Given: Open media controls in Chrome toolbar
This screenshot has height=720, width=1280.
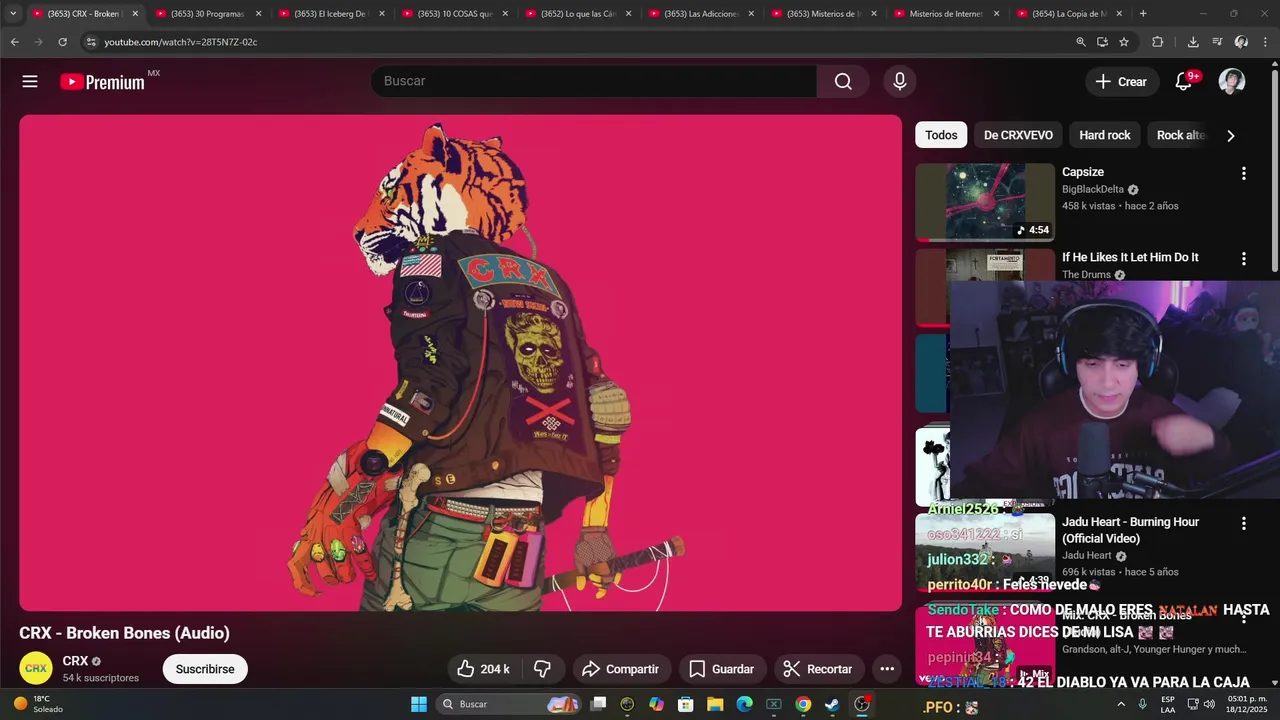Looking at the screenshot, I should click(x=1217, y=42).
